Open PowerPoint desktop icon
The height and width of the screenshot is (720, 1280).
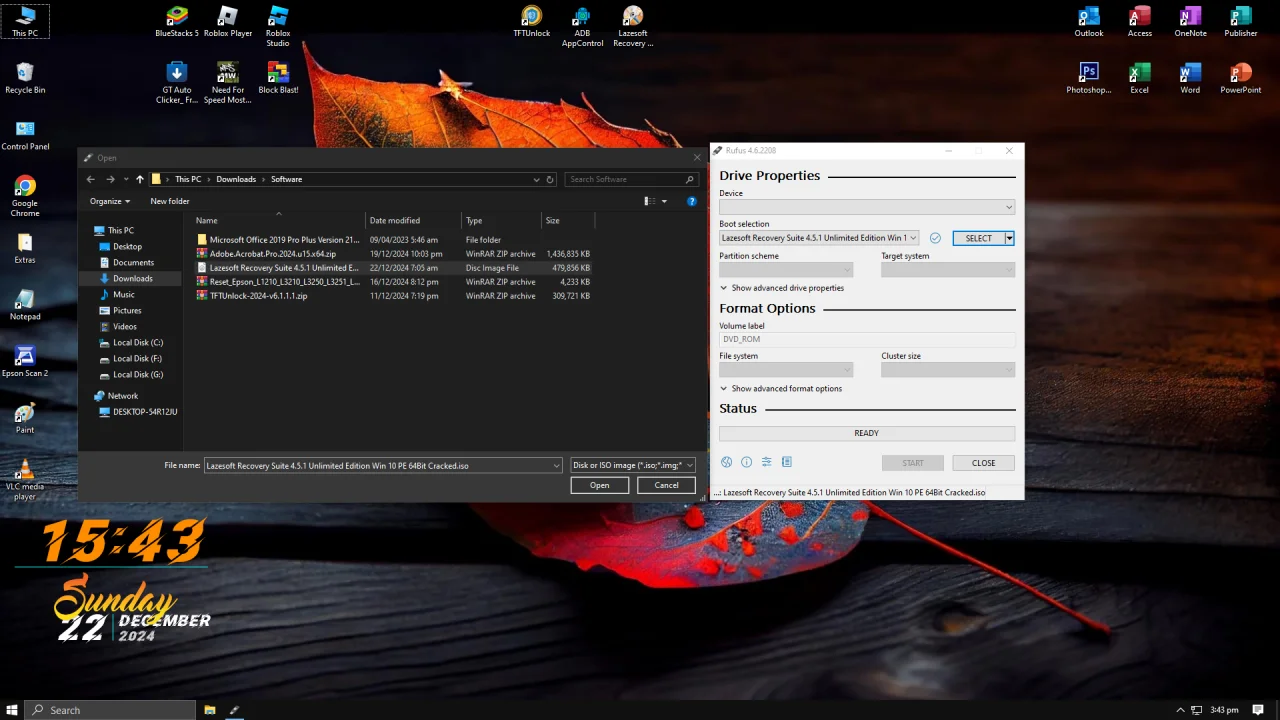pyautogui.click(x=1241, y=78)
